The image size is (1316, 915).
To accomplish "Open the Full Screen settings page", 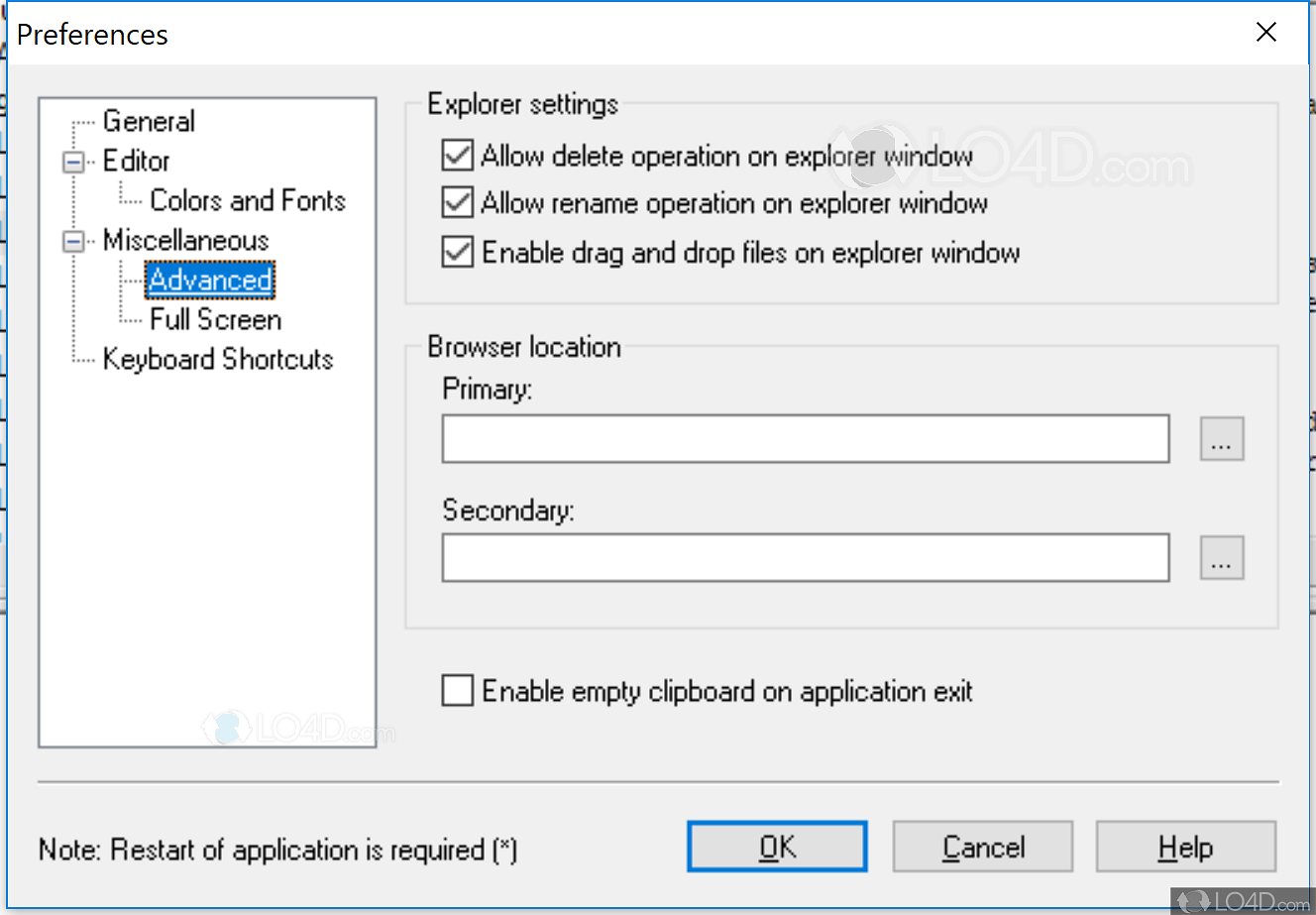I will click(214, 319).
